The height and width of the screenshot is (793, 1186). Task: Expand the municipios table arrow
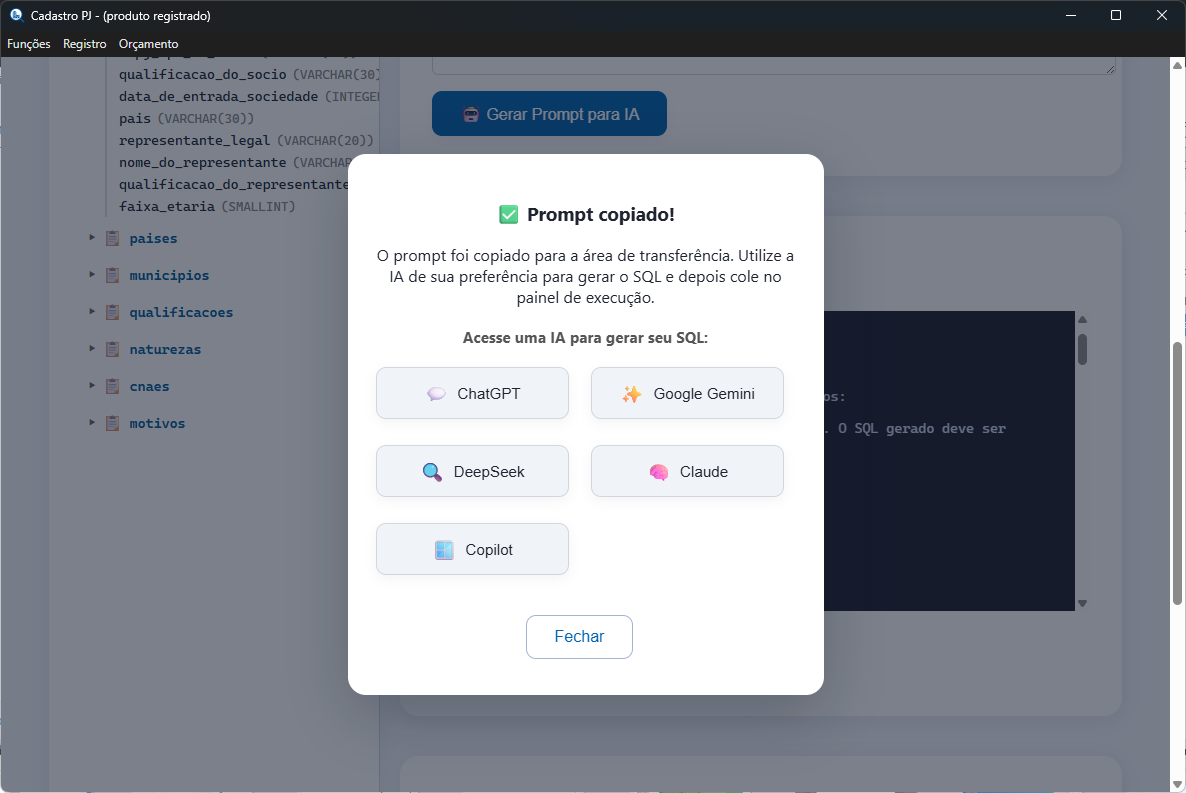click(x=92, y=275)
